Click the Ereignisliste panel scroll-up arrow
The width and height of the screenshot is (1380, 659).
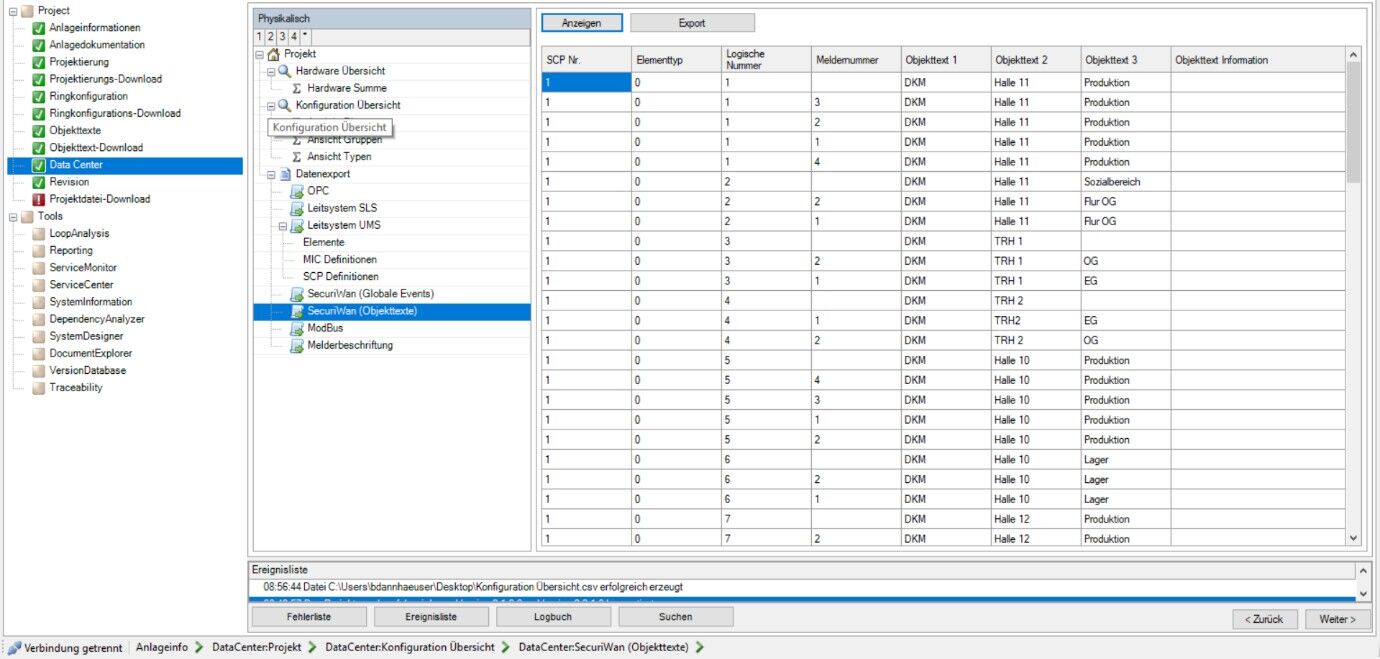pyautogui.click(x=1363, y=570)
